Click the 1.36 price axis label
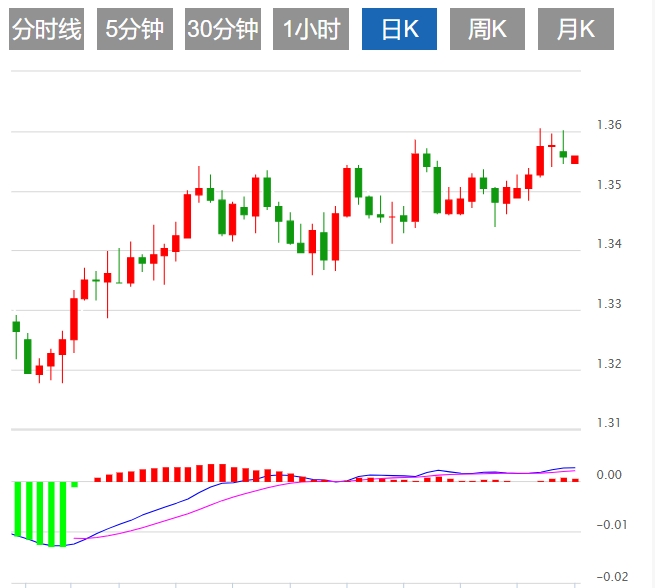Image resolution: width=655 pixels, height=588 pixels. point(609,125)
